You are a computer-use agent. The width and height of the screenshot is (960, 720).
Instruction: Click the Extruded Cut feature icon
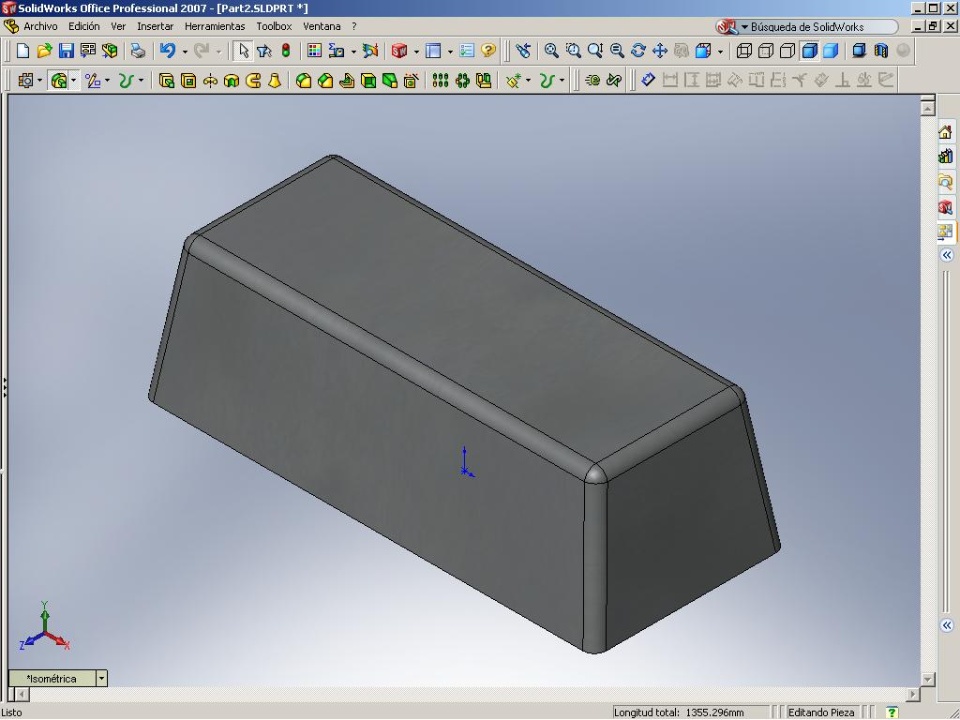coord(188,80)
